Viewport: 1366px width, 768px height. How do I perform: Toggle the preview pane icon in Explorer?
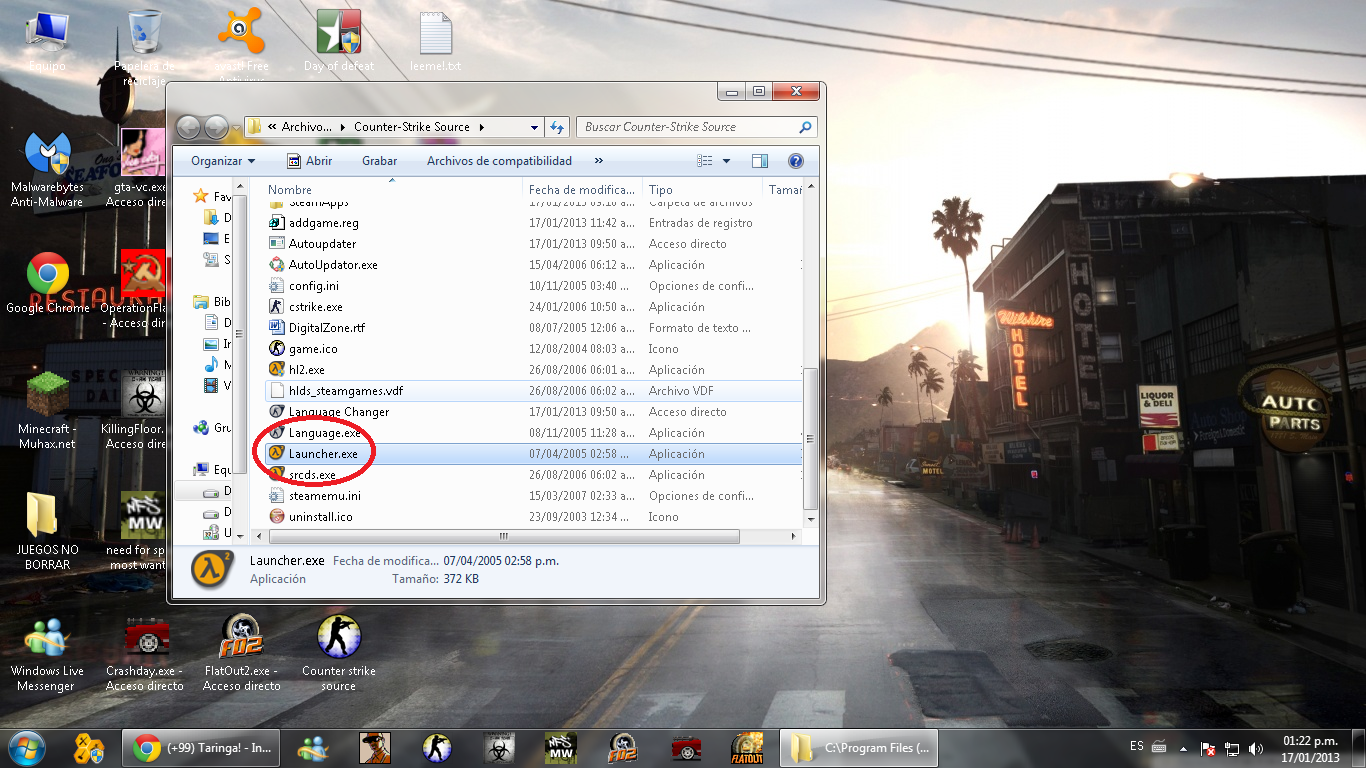point(759,161)
